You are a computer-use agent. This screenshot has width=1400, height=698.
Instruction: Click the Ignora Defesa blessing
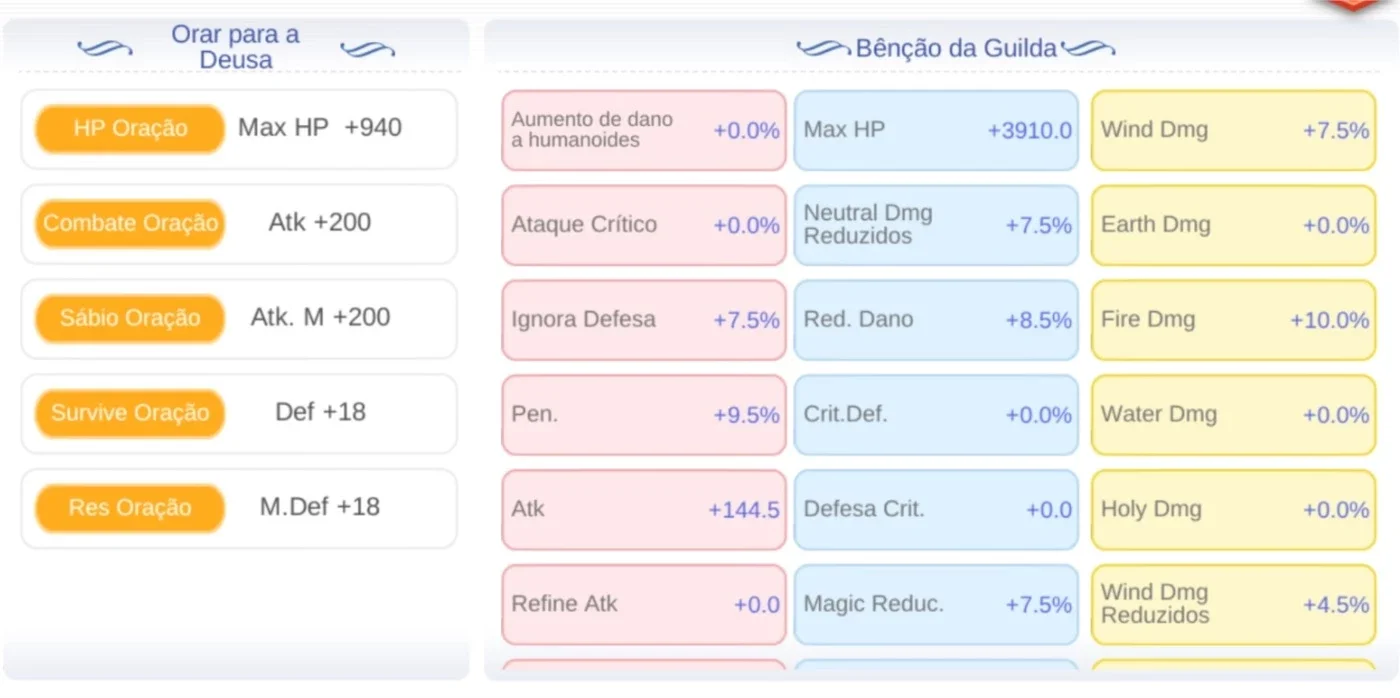point(644,320)
